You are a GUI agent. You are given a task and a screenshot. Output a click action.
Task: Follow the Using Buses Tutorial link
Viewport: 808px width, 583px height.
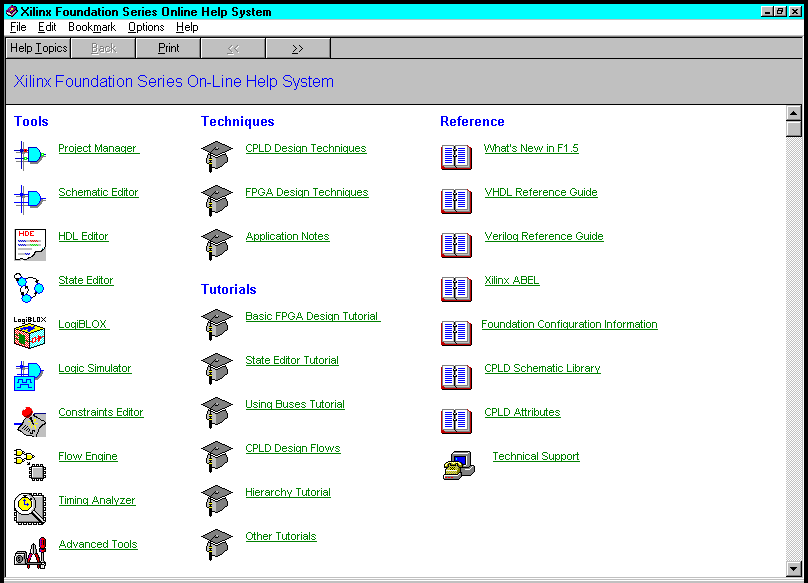tap(295, 405)
